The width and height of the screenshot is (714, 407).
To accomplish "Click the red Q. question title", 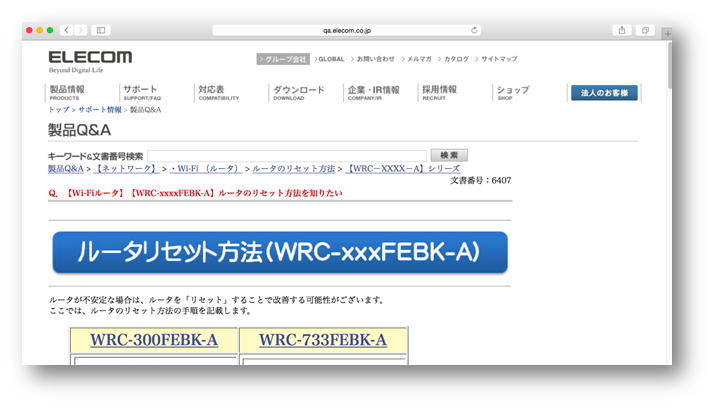I will pos(195,193).
